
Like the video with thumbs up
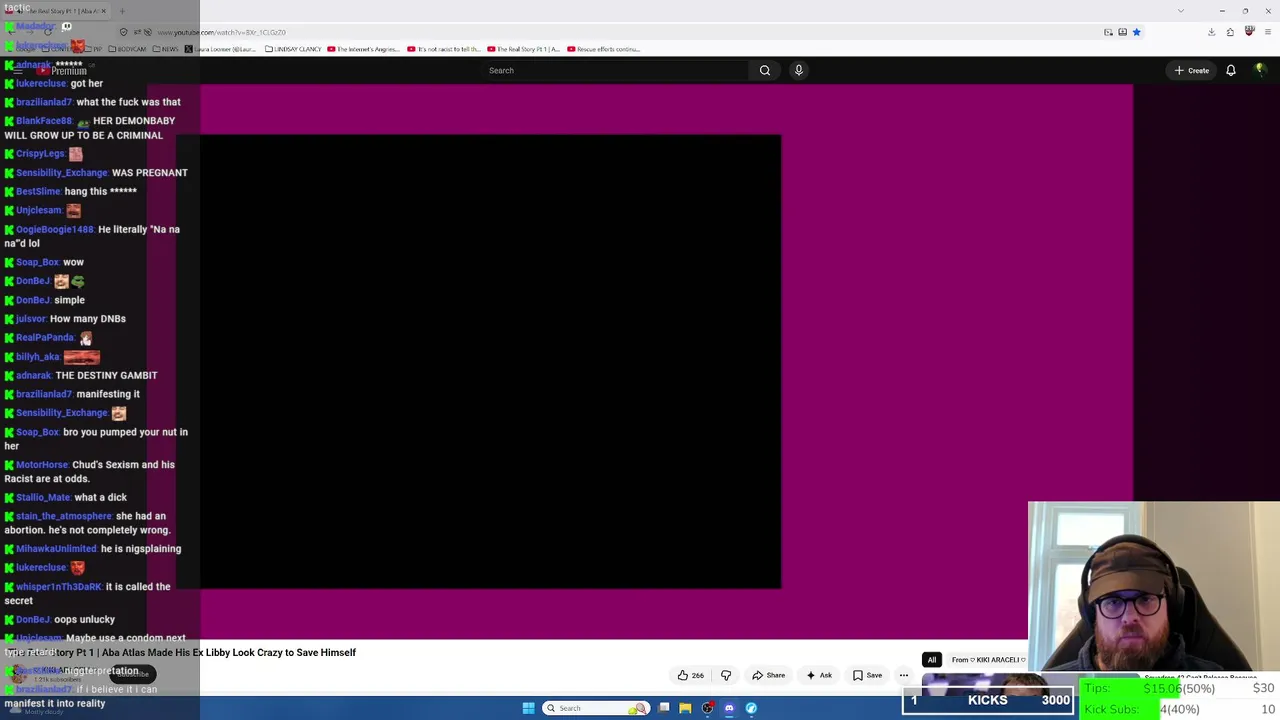coord(690,675)
